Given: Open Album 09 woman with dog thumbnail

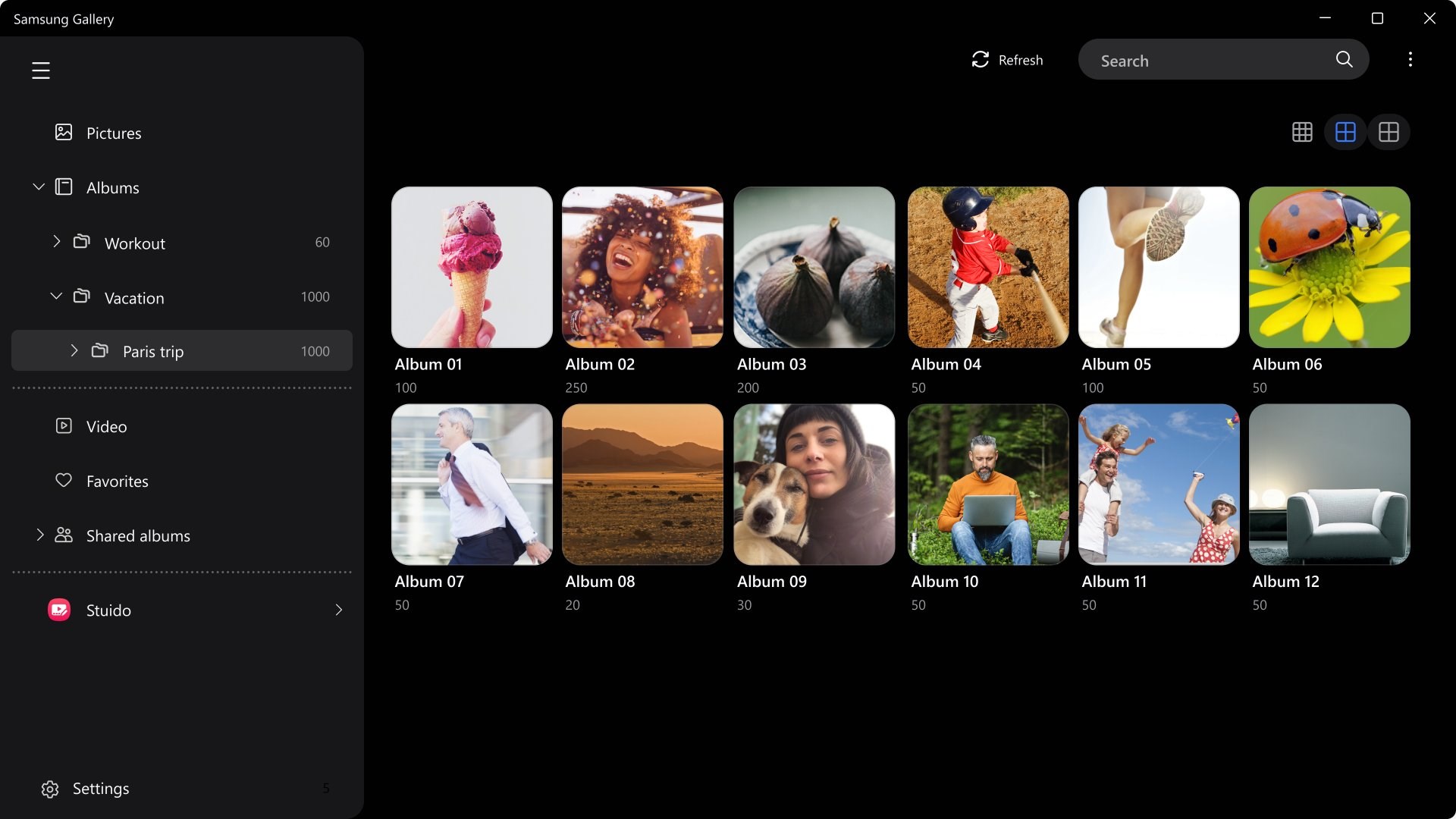Looking at the screenshot, I should point(814,485).
